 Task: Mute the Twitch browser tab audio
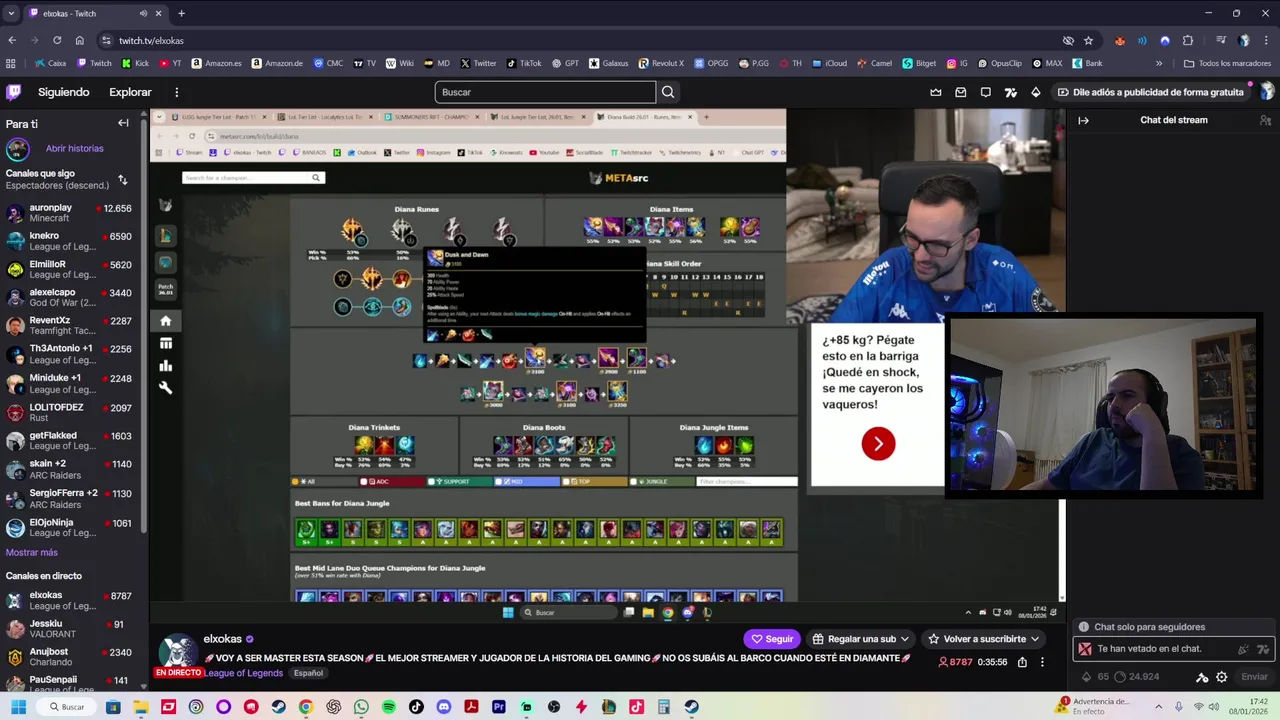143,13
